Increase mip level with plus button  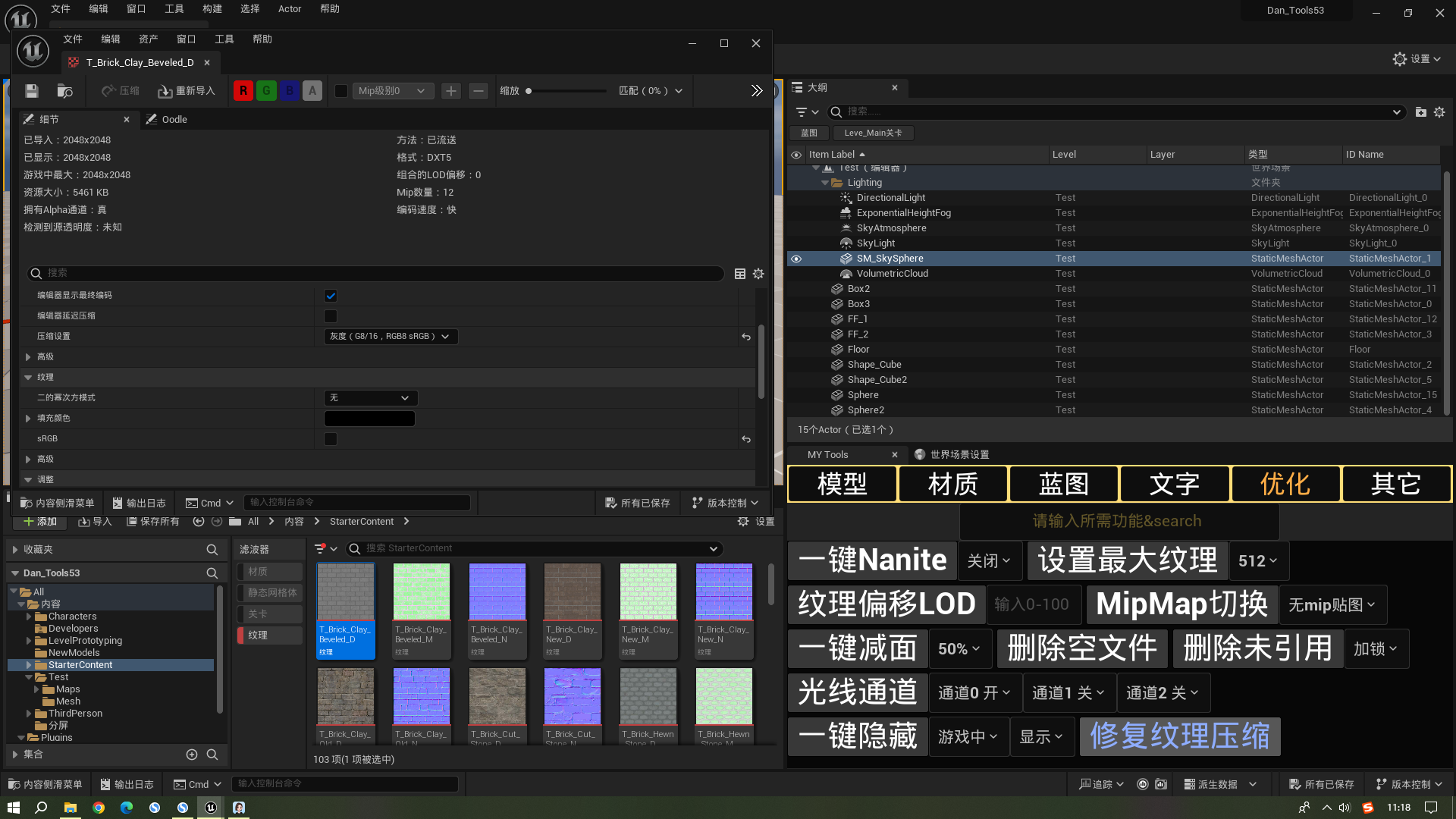coord(451,91)
